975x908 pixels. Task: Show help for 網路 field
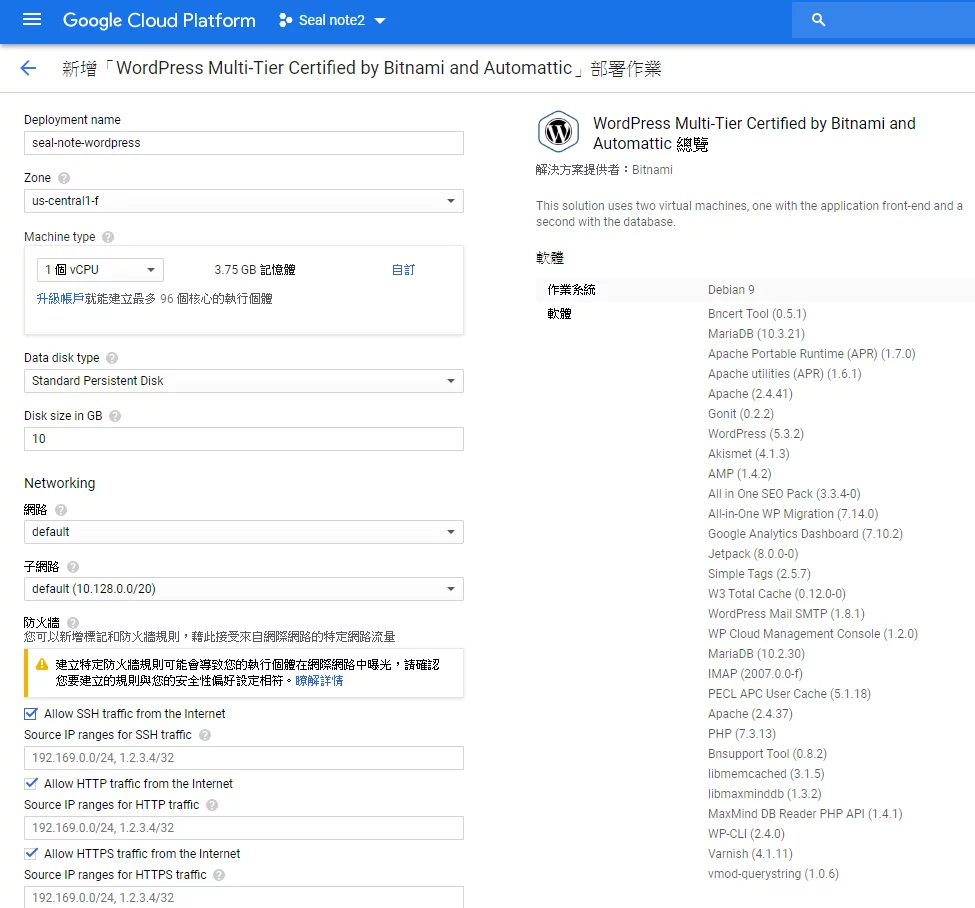[61, 510]
